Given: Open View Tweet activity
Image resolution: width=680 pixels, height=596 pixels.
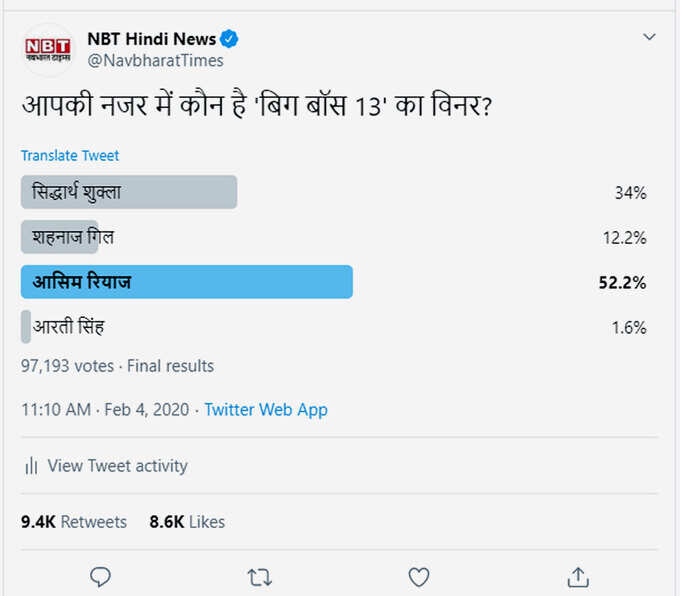Looking at the screenshot, I should [x=118, y=466].
